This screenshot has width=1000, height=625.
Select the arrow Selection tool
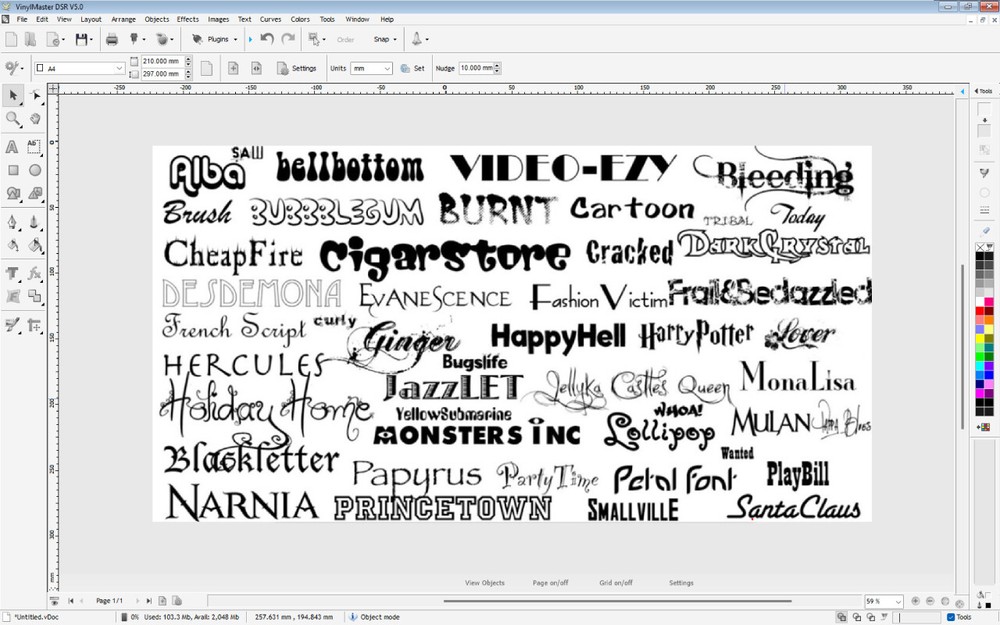[13, 96]
